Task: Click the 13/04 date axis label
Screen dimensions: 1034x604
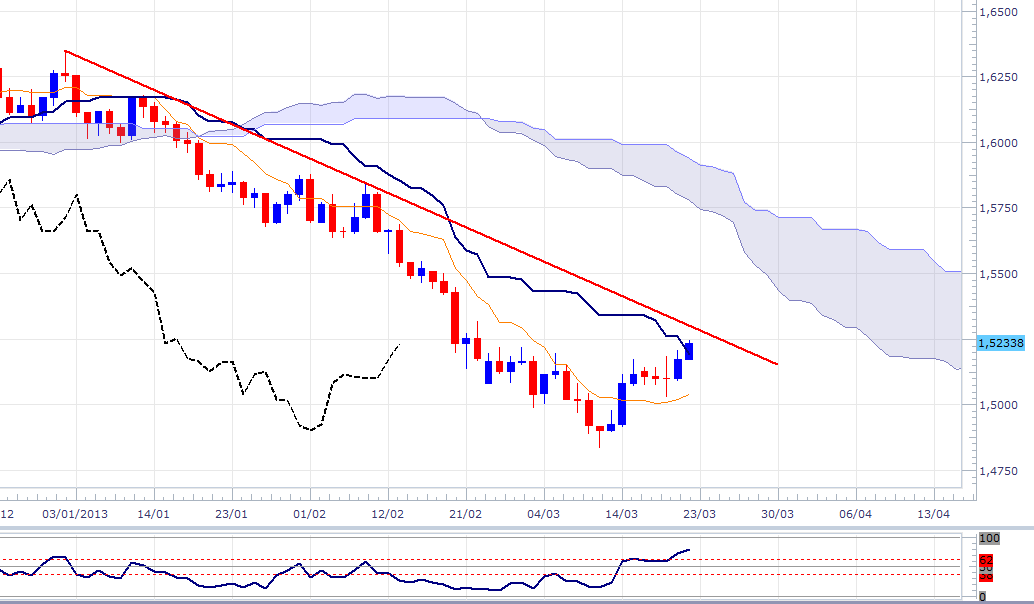Action: tap(933, 513)
